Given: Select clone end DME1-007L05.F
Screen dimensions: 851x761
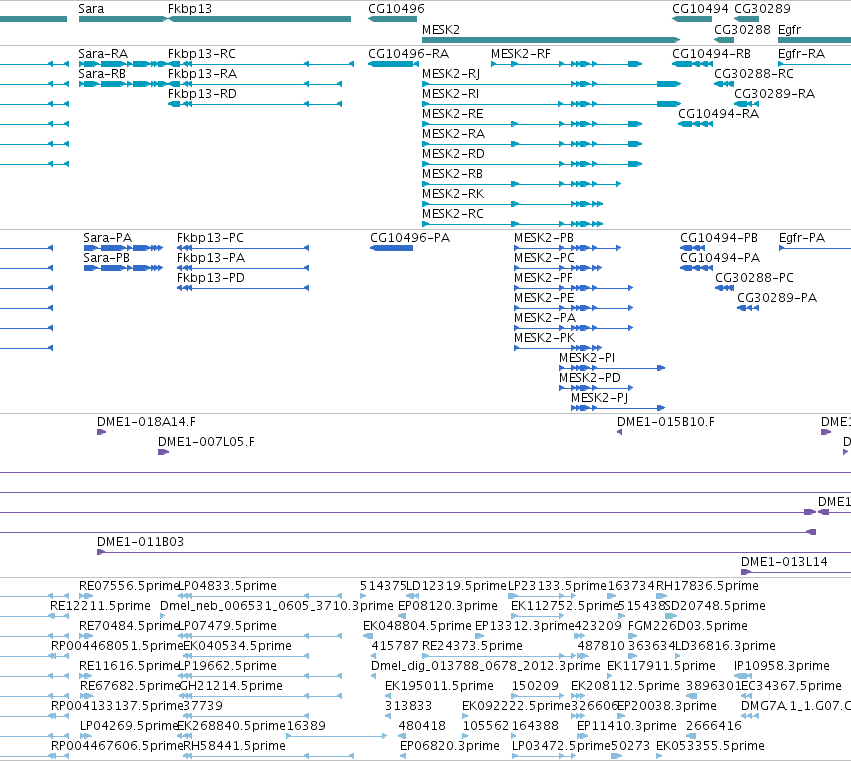Looking at the screenshot, I should click(x=206, y=442).
